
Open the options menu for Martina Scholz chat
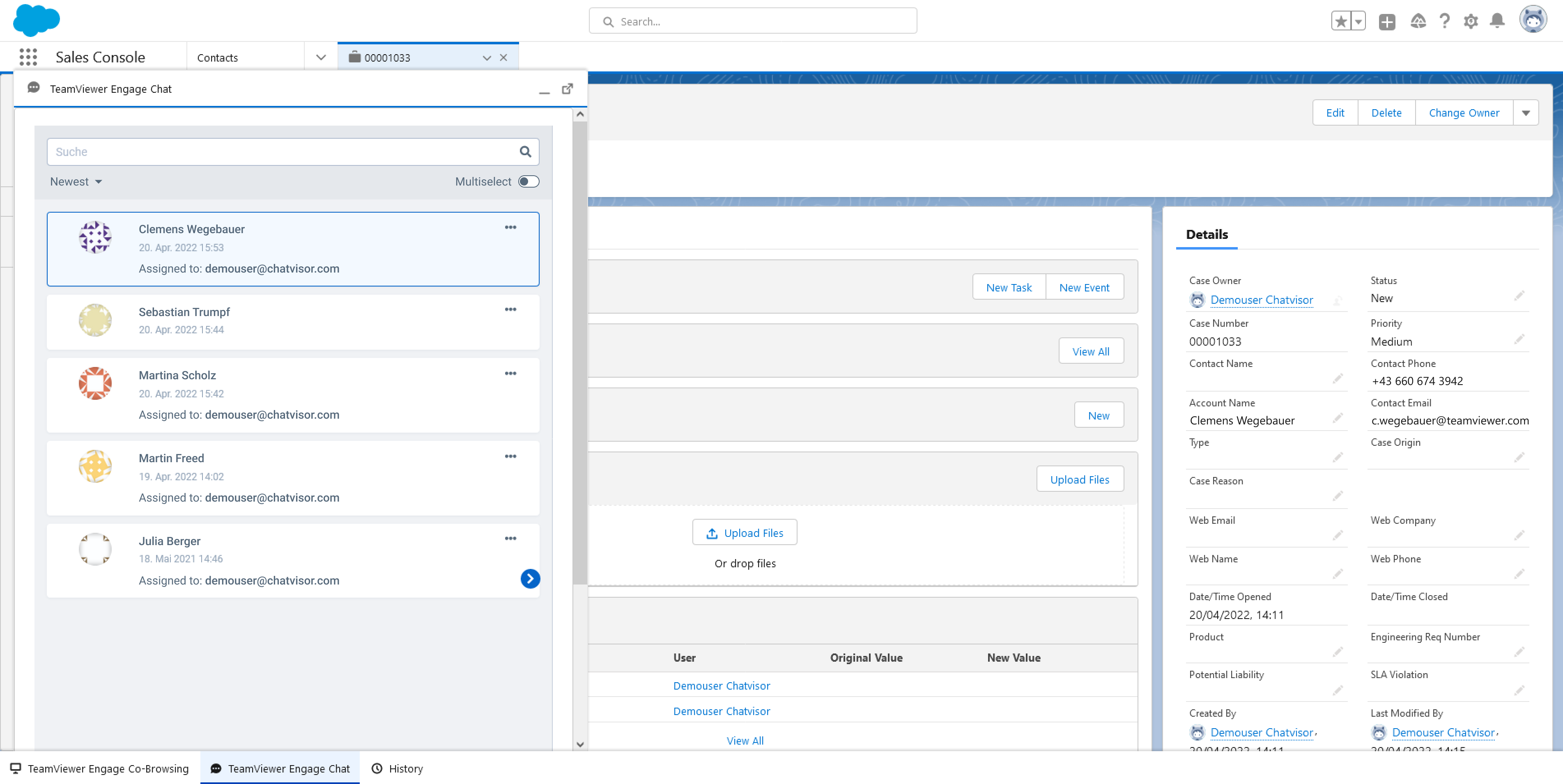click(510, 374)
